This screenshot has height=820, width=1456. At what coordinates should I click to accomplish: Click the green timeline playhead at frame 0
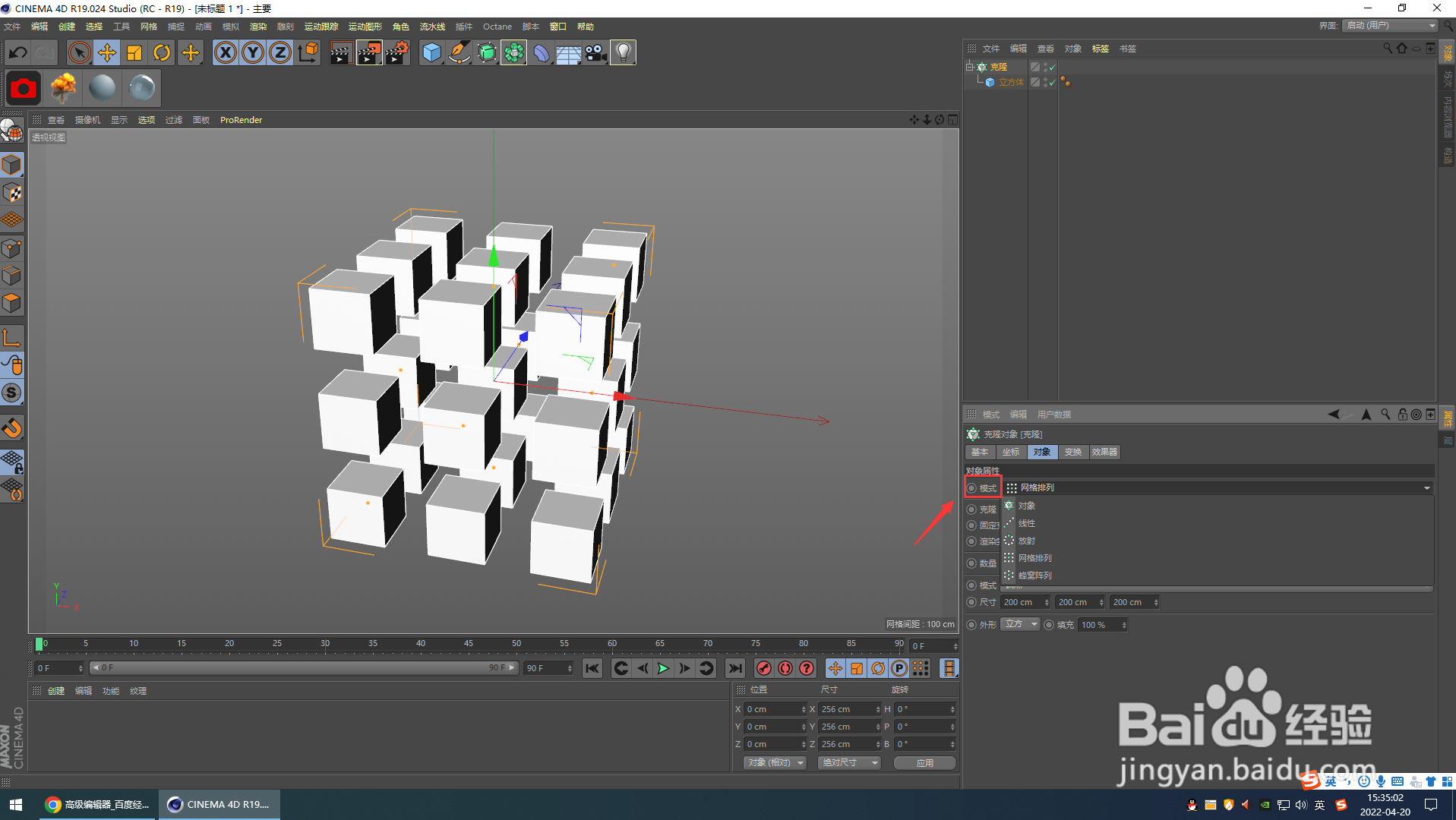point(39,644)
